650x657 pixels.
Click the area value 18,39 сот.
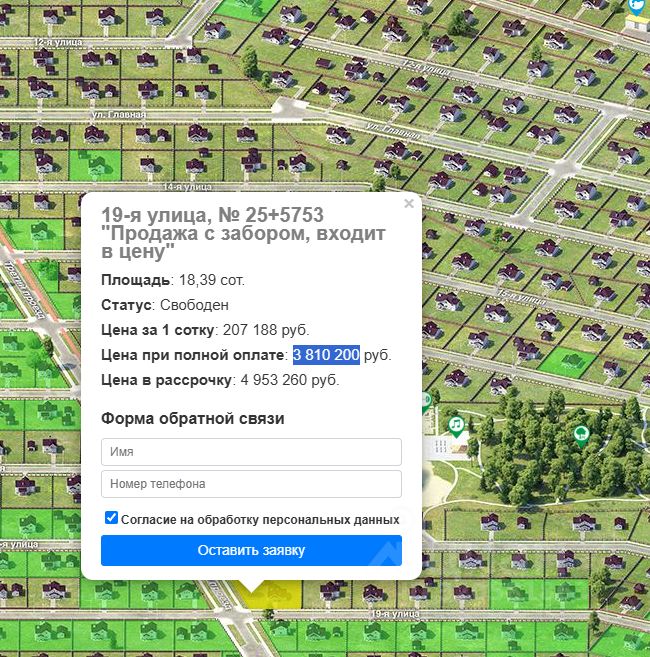[212, 280]
